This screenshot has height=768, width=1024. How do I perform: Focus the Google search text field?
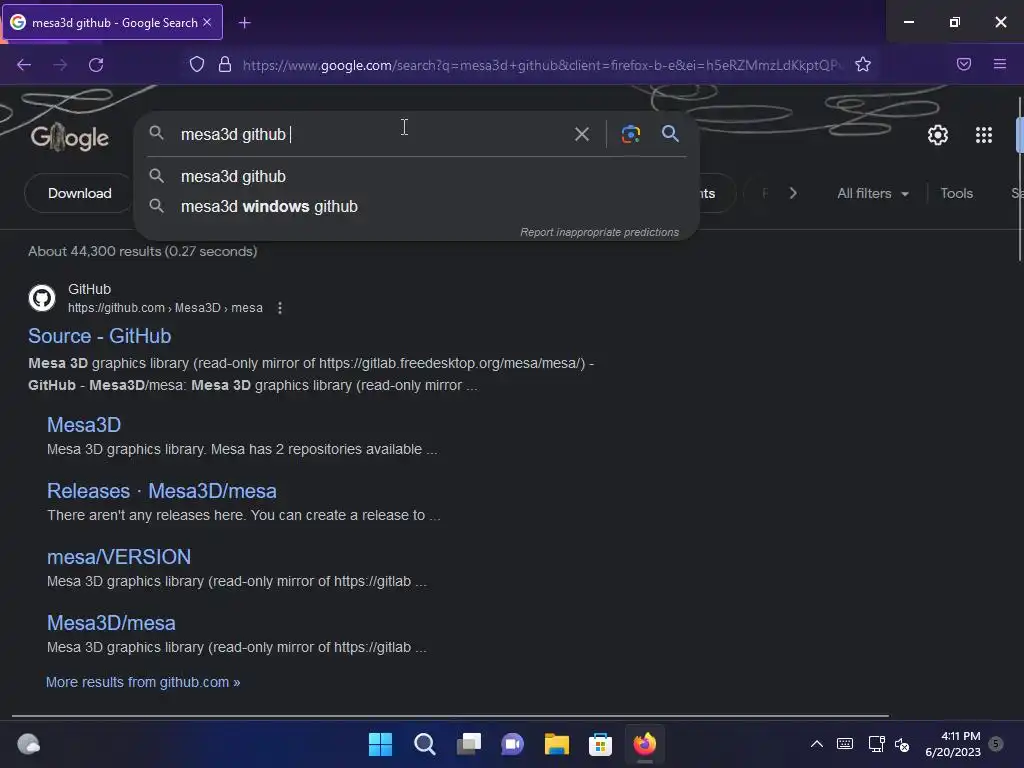[x=372, y=134]
